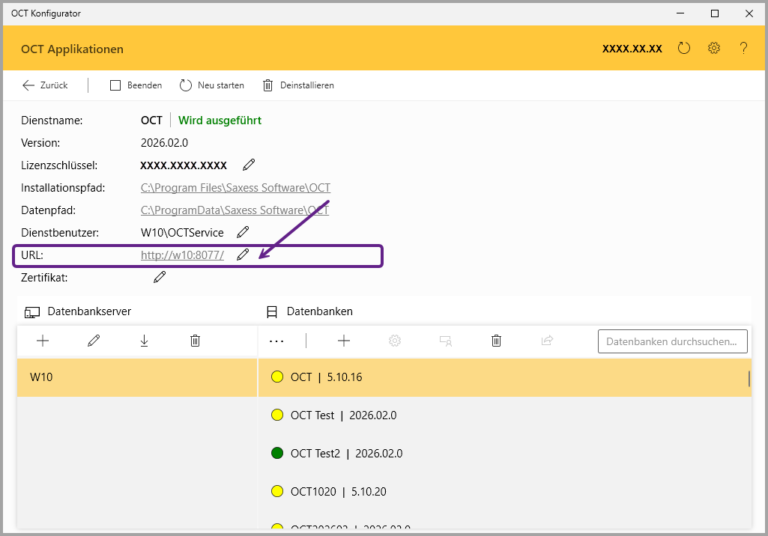
Task: Click the Datenbanken durchsuchen search field
Action: coord(672,341)
